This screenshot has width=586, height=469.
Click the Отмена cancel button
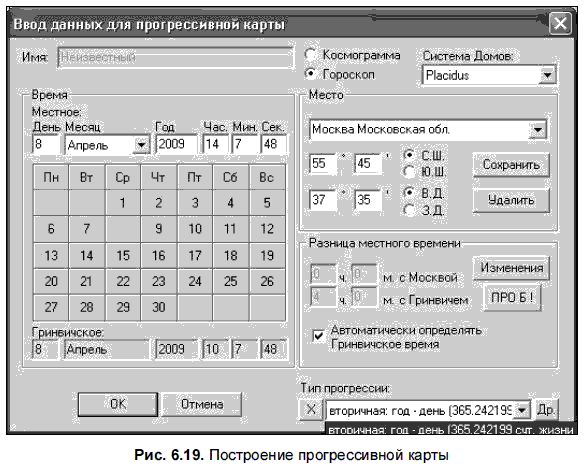point(202,404)
